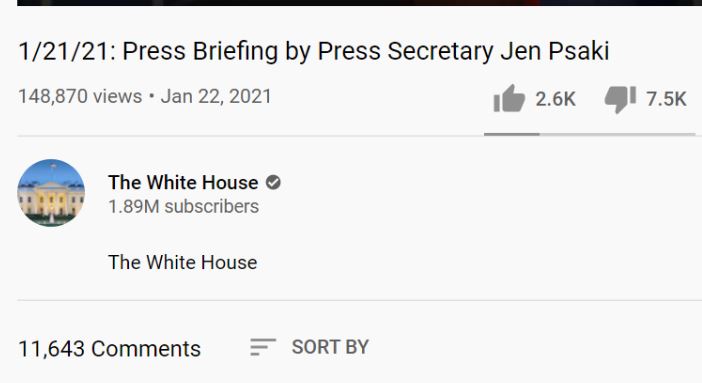The image size is (702, 383).
Task: Click the sort lines icon
Action: coord(263,347)
